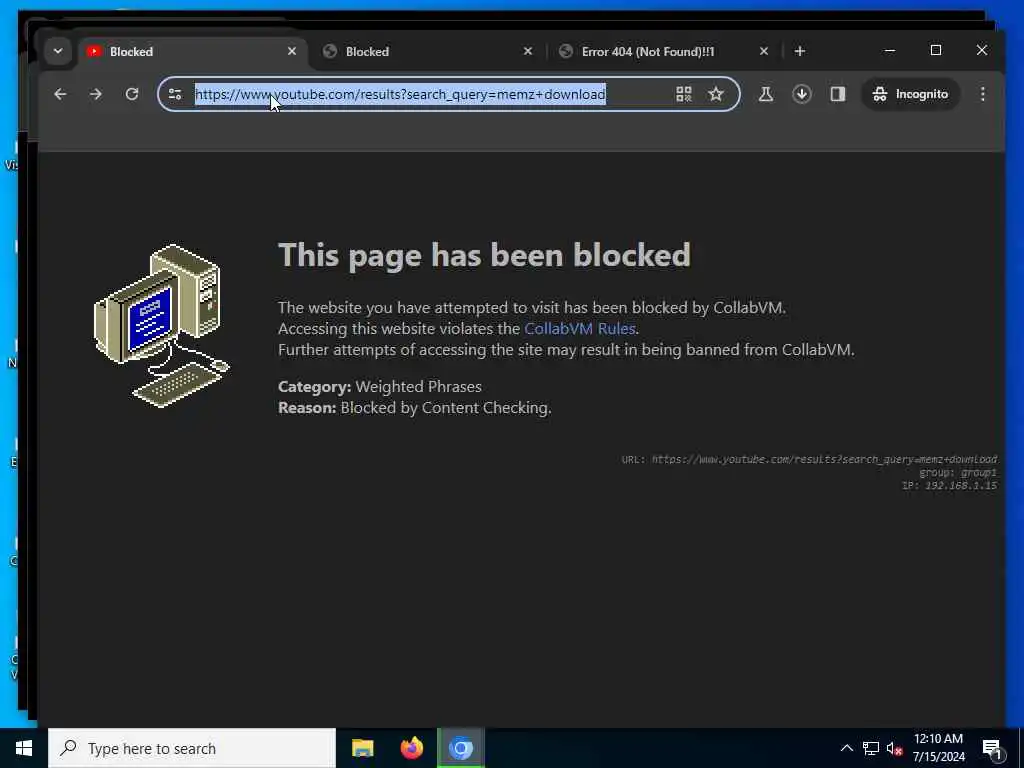The width and height of the screenshot is (1024, 768).
Task: Close the YouTube Blocked tab
Action: point(292,51)
